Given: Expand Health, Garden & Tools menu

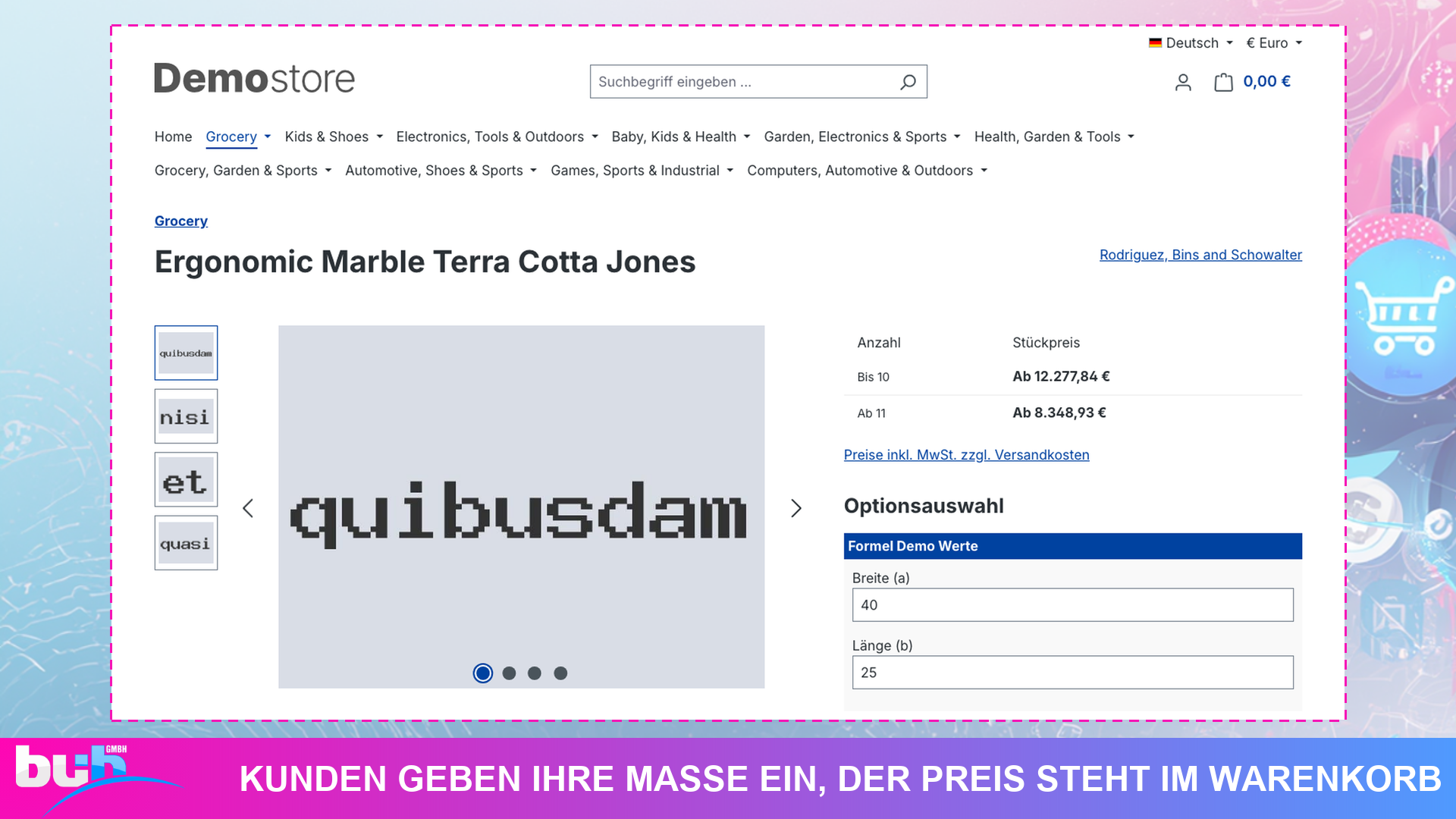Looking at the screenshot, I should point(1054,136).
